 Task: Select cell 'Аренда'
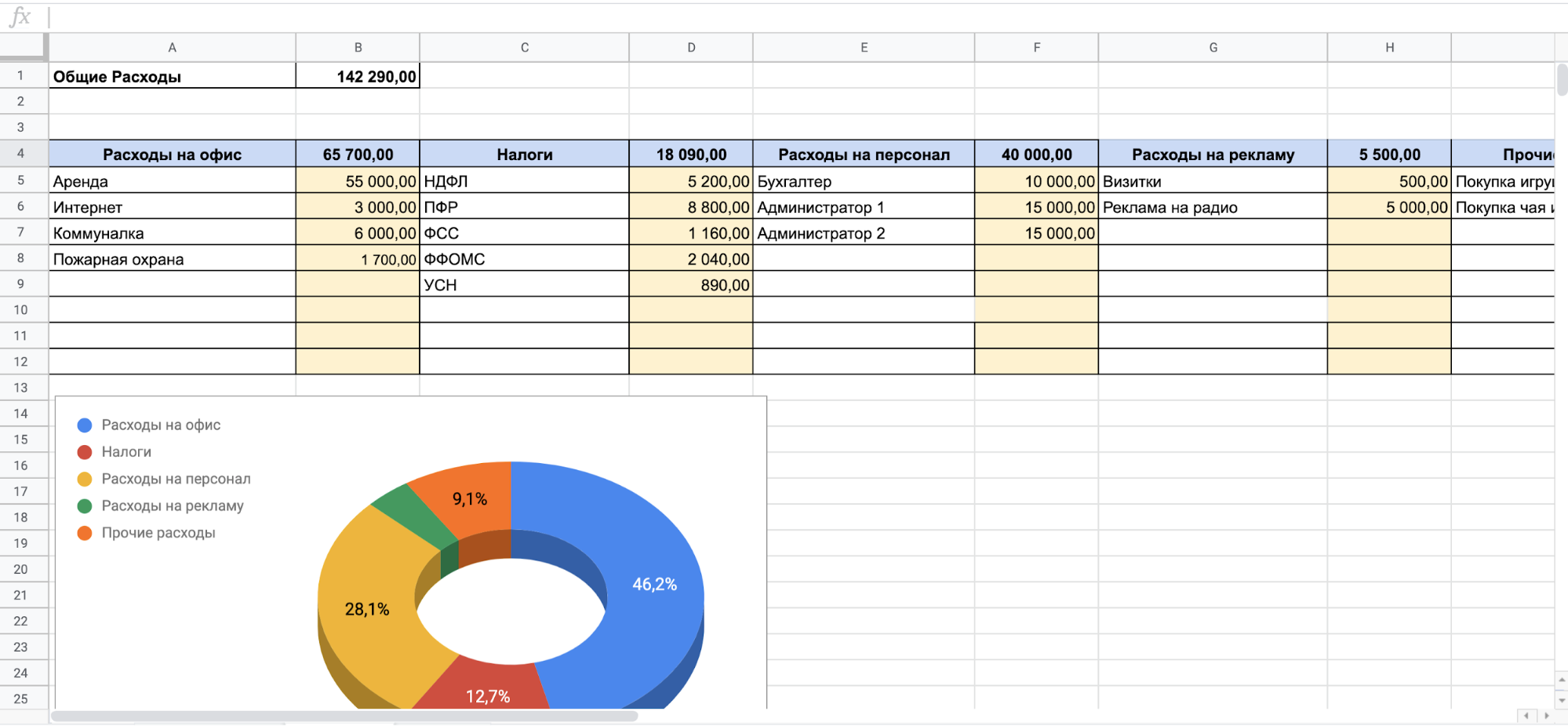(x=172, y=181)
